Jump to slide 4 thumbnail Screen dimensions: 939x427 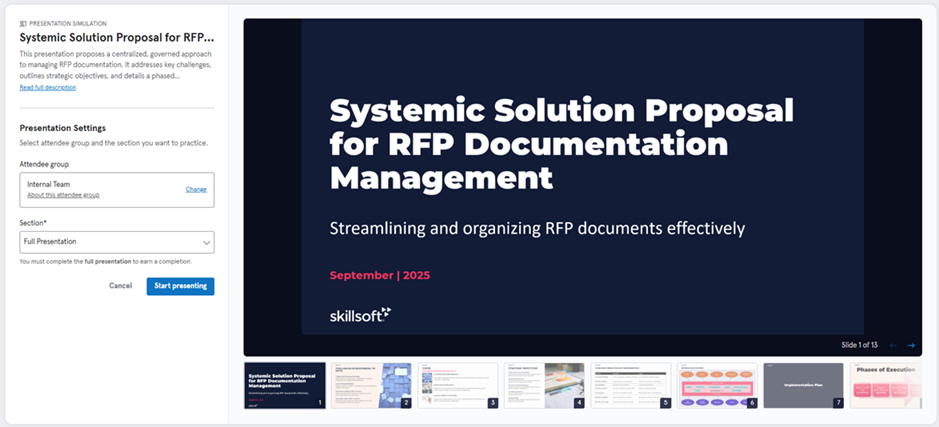click(544, 385)
